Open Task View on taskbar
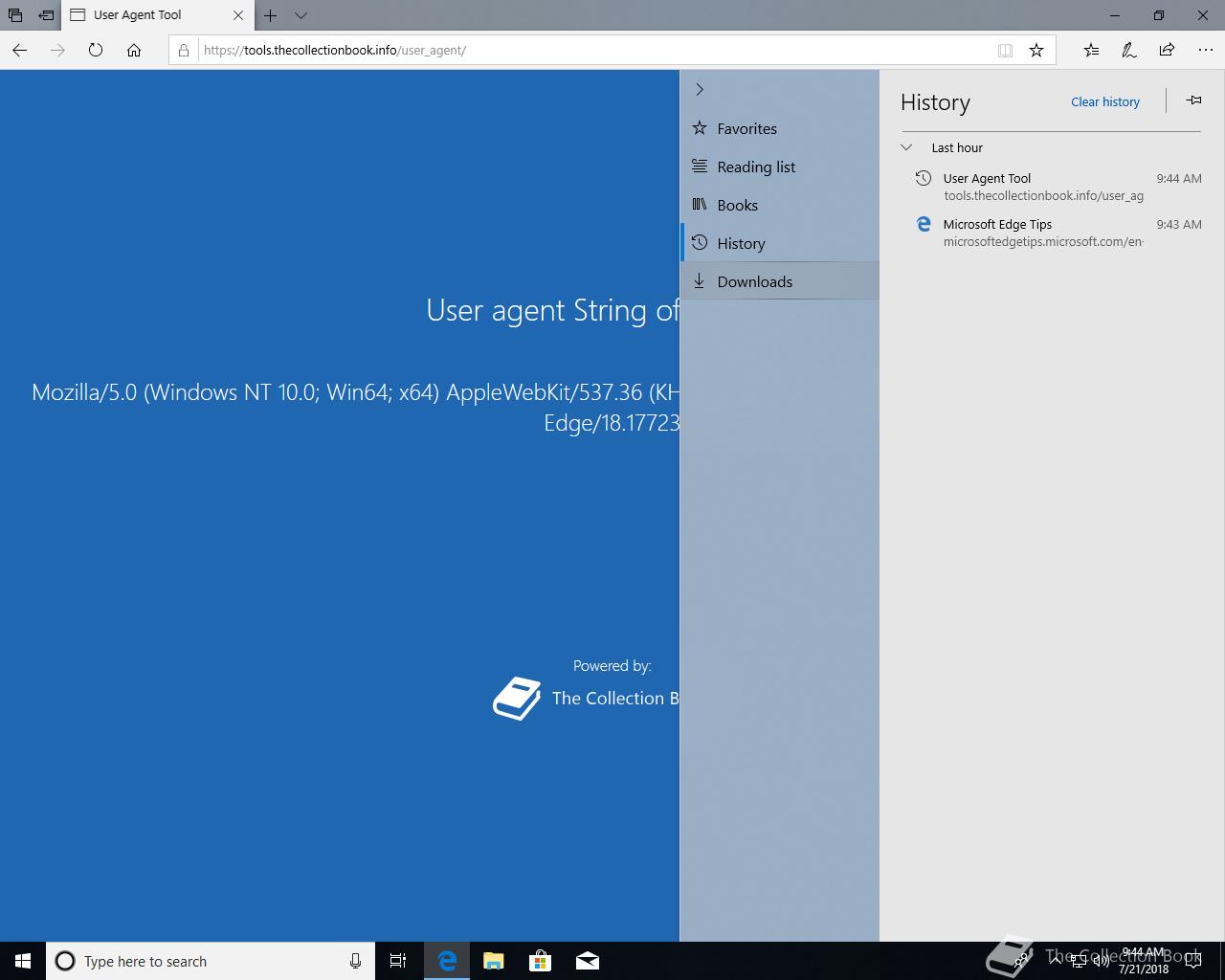The height and width of the screenshot is (980, 1225). point(398,961)
